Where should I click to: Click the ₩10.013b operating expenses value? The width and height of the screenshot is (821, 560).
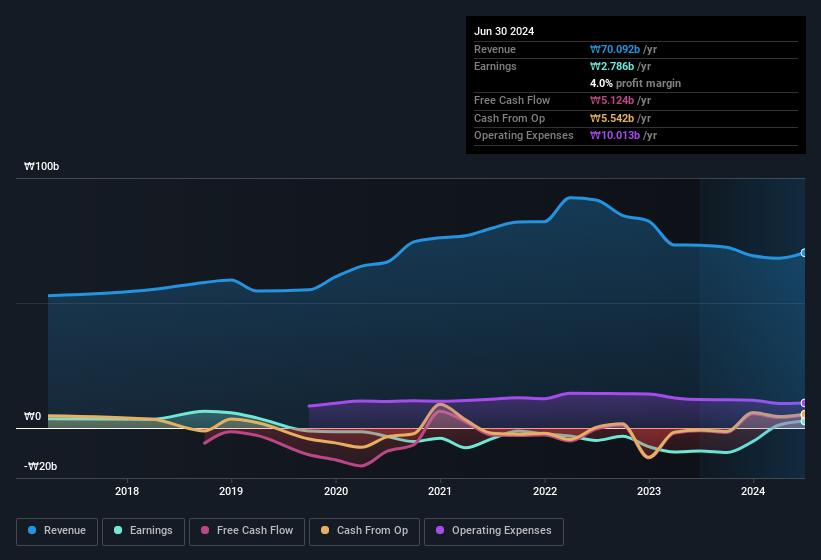[x=615, y=136]
